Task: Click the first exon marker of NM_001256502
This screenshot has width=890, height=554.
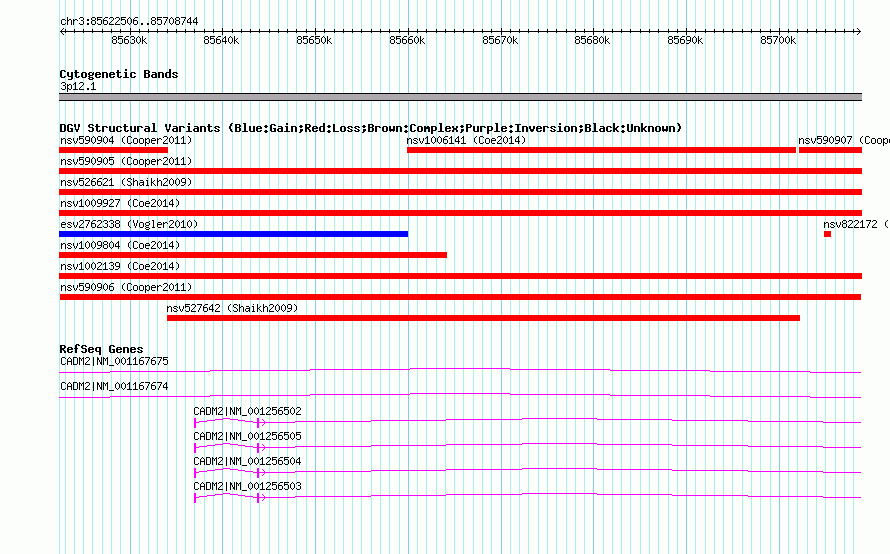Action: pos(195,423)
